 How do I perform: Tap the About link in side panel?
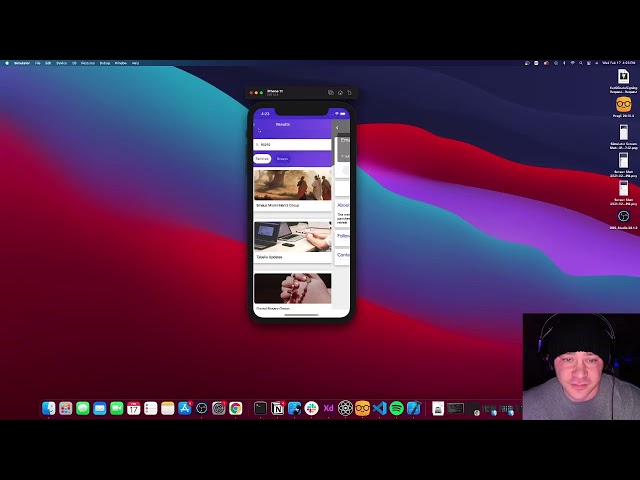tap(343, 205)
